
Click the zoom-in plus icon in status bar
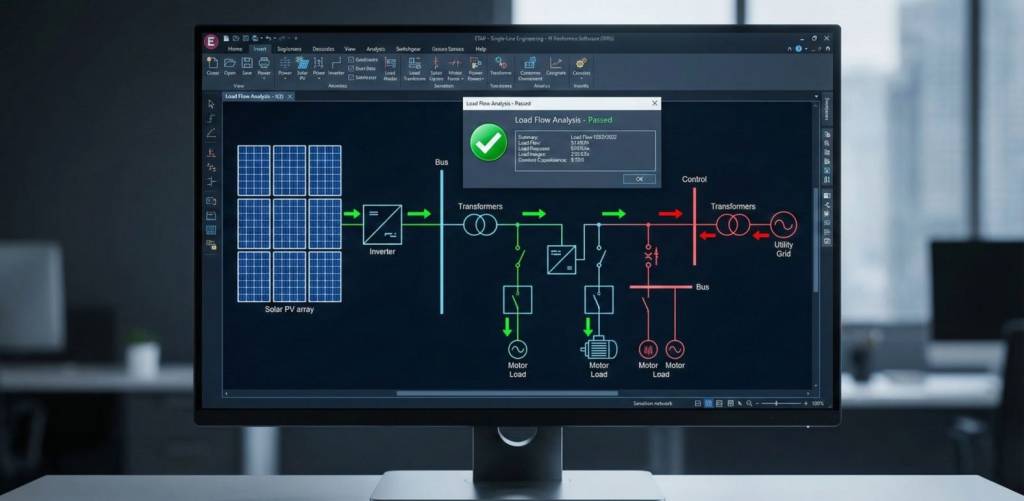(x=804, y=404)
